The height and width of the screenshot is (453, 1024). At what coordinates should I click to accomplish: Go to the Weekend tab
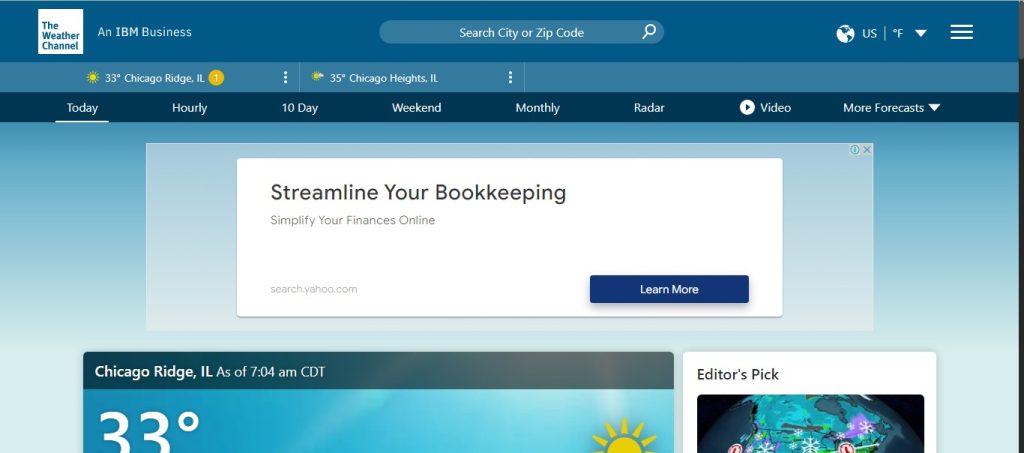pos(417,108)
